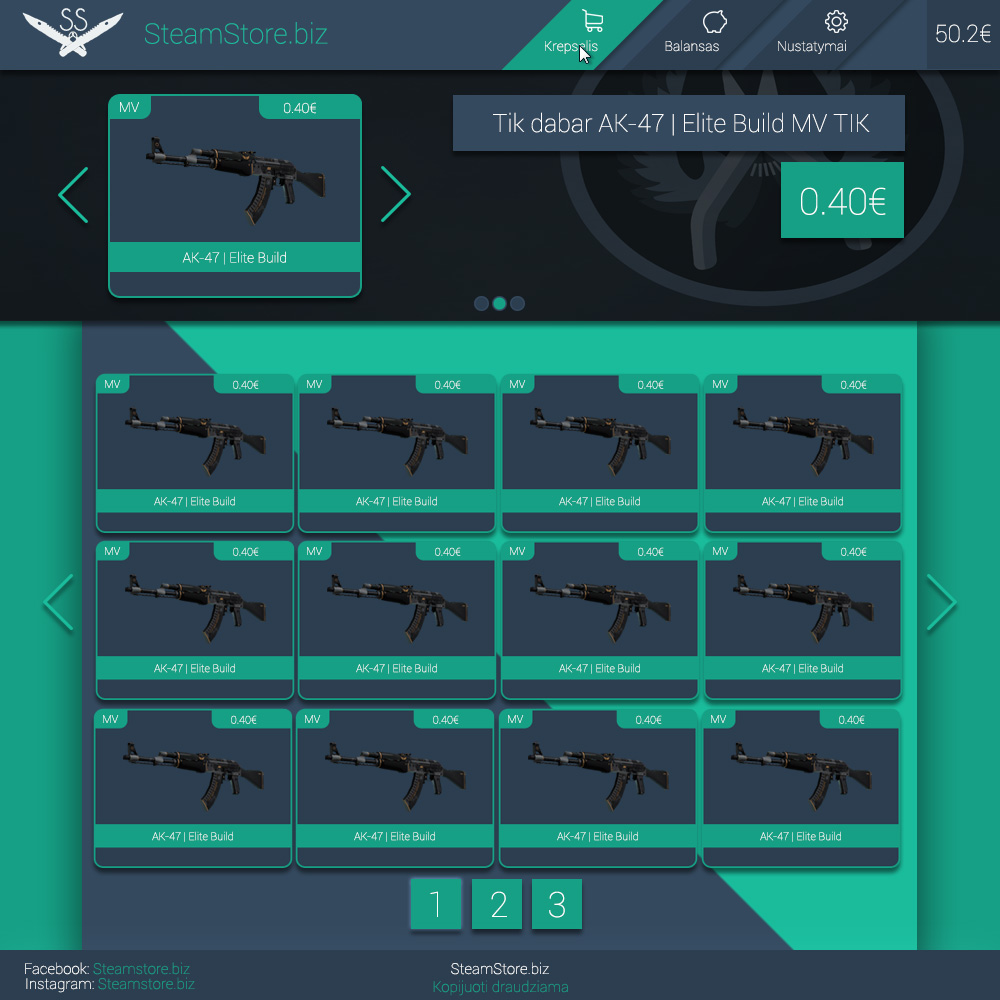Select the third carousel indicator dot
This screenshot has width=1000, height=1000.
pyautogui.click(x=517, y=304)
